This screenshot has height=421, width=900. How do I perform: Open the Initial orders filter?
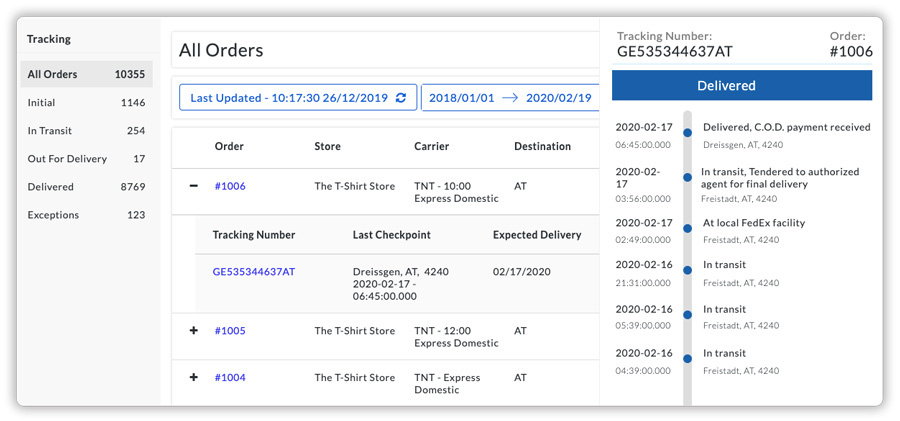coord(86,103)
